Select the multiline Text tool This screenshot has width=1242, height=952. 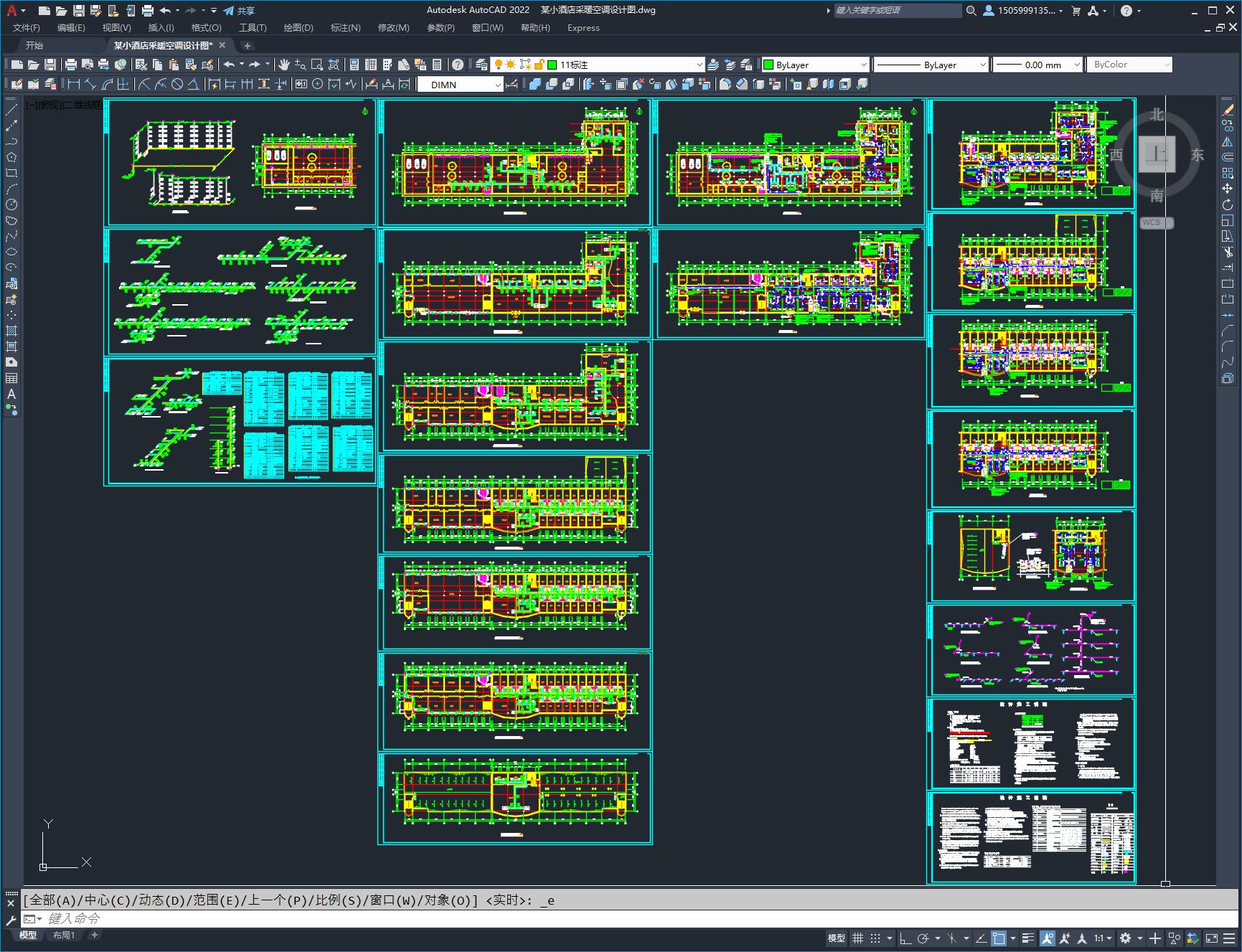(11, 394)
